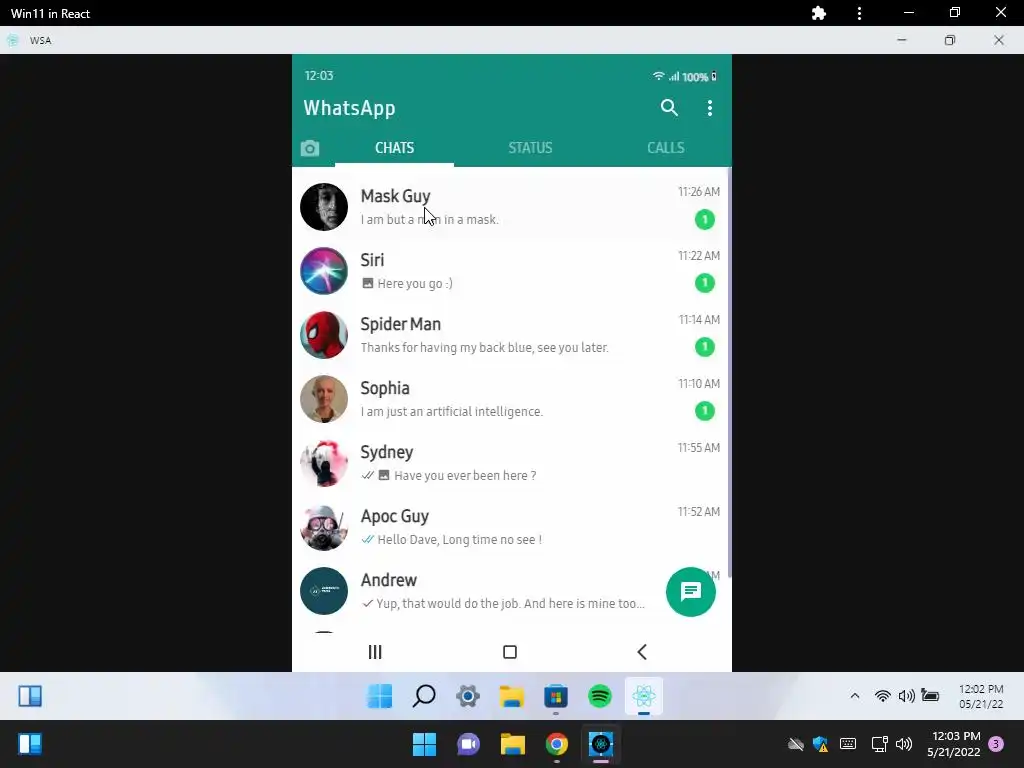Switch to the CALLS tab

click(665, 148)
